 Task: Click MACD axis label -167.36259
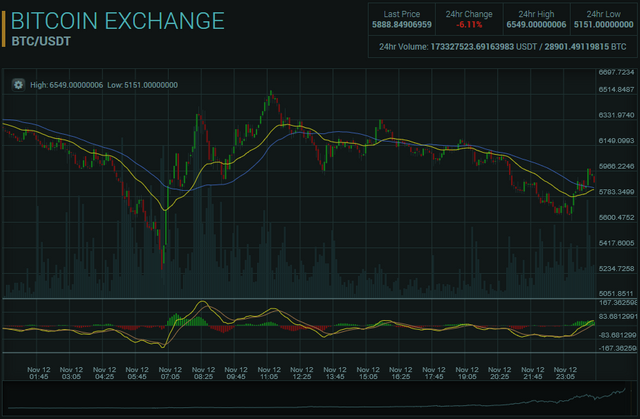coord(618,348)
